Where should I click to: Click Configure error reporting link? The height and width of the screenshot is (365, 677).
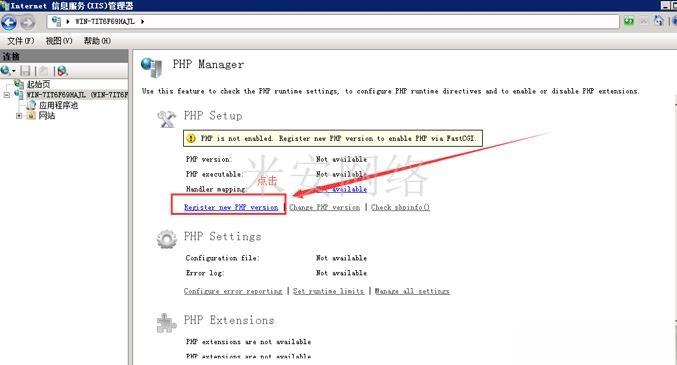pyautogui.click(x=233, y=291)
